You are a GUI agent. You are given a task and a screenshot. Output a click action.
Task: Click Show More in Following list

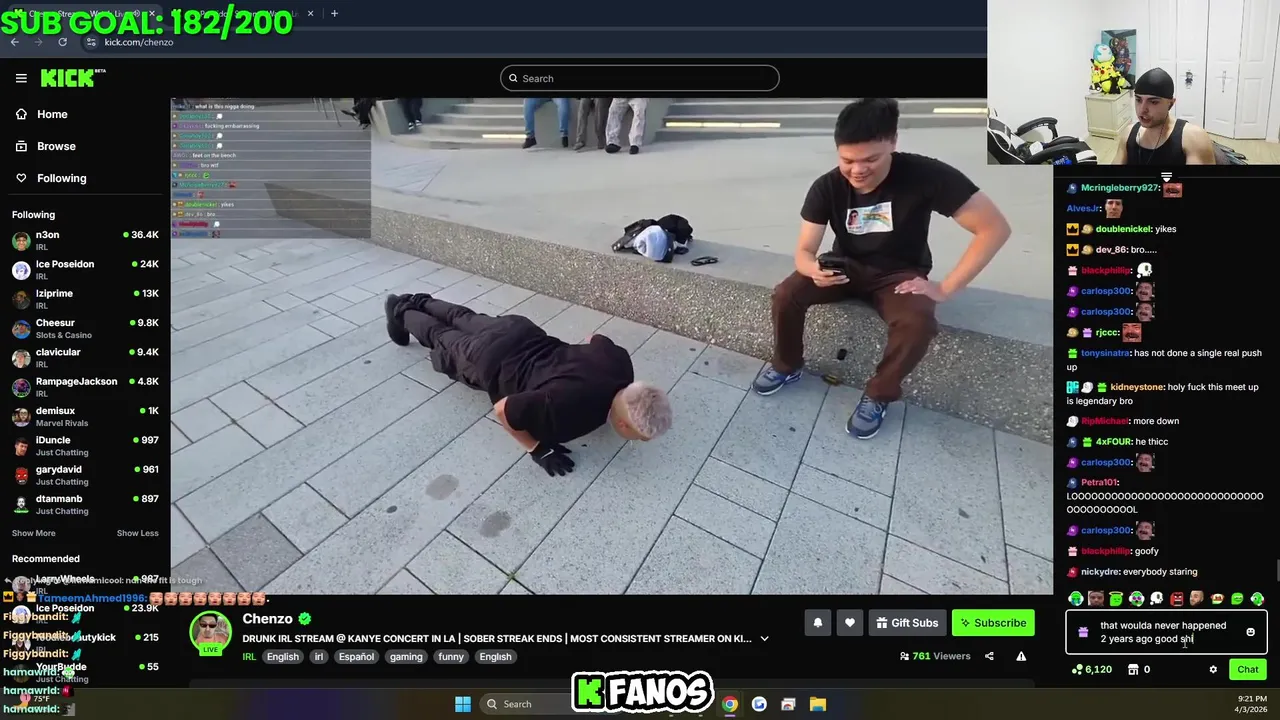click(34, 533)
